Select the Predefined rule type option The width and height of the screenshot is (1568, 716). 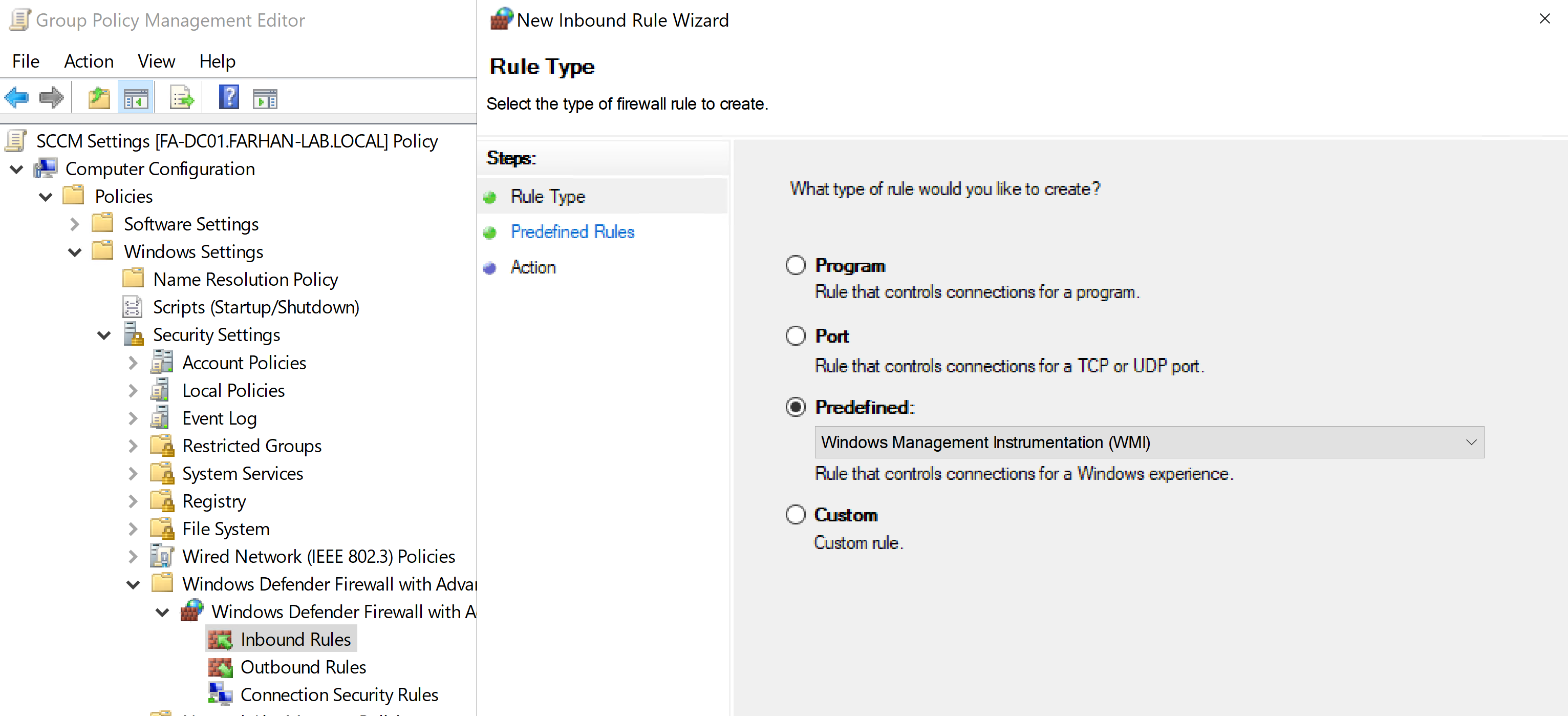796,407
